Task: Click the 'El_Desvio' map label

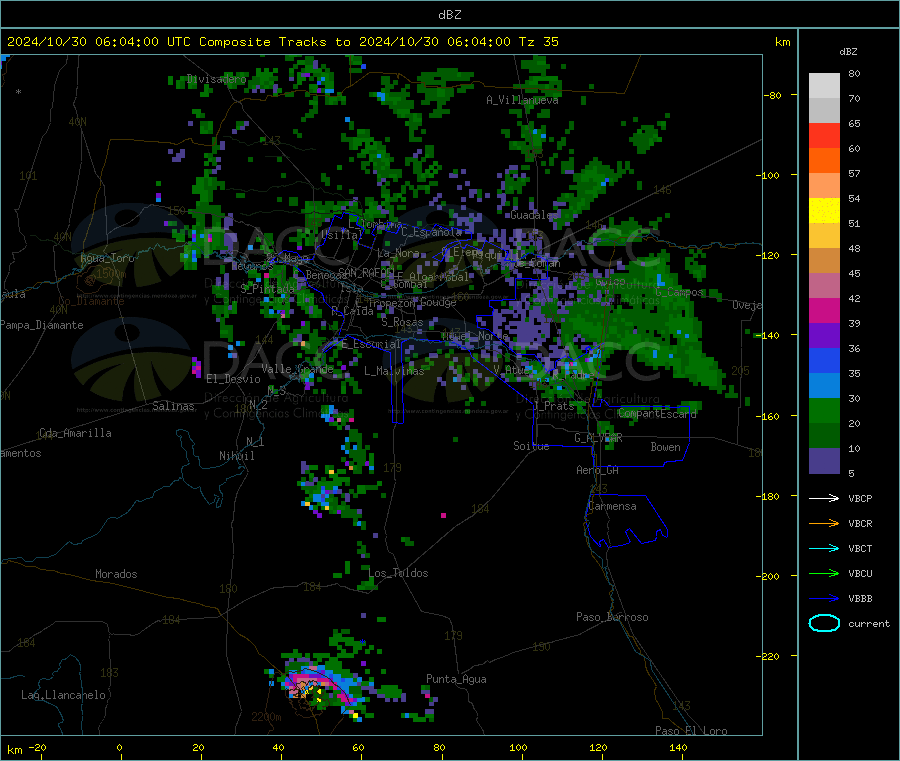Action: coord(233,379)
